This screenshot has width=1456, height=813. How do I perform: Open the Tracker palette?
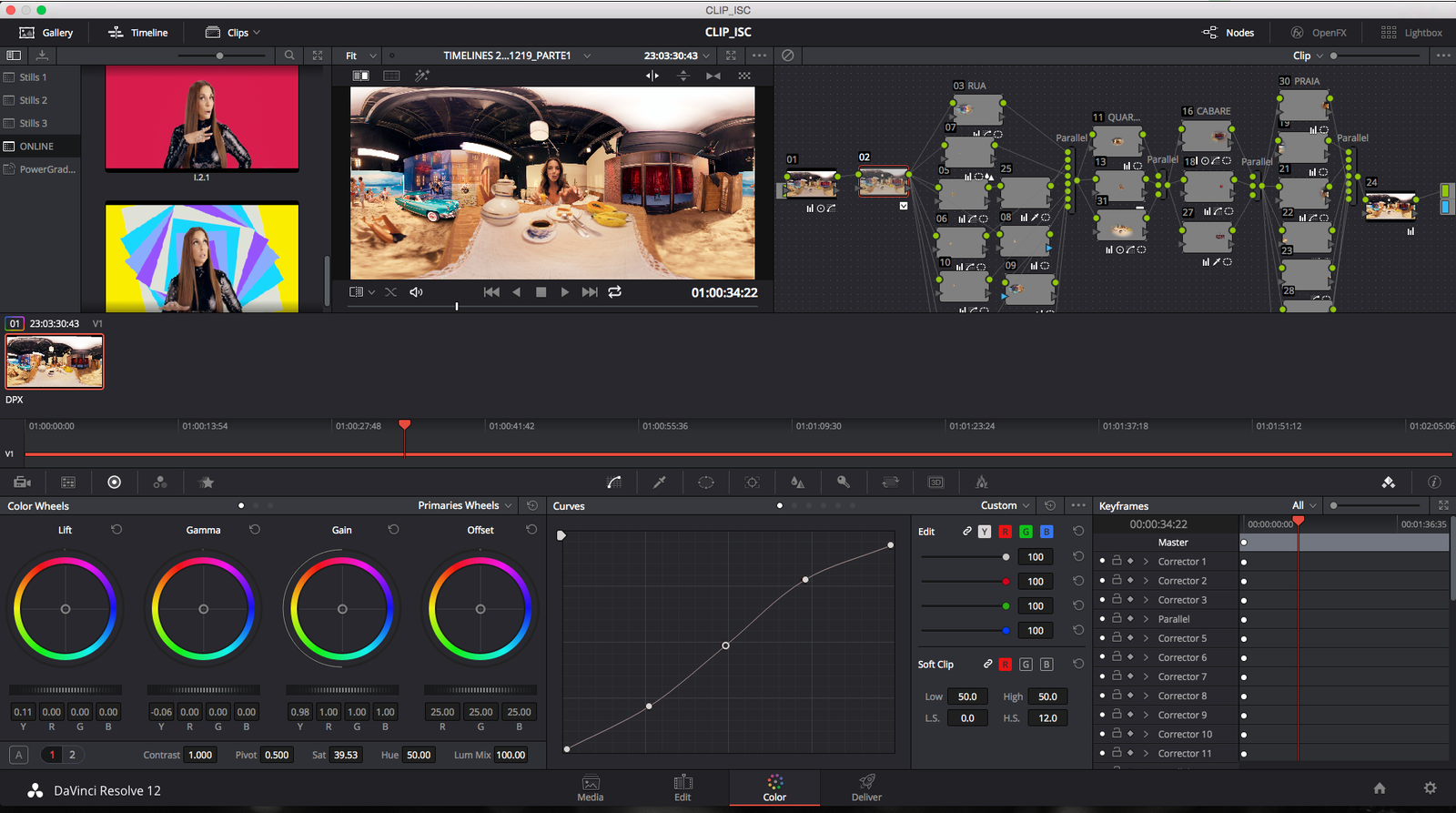coord(752,483)
